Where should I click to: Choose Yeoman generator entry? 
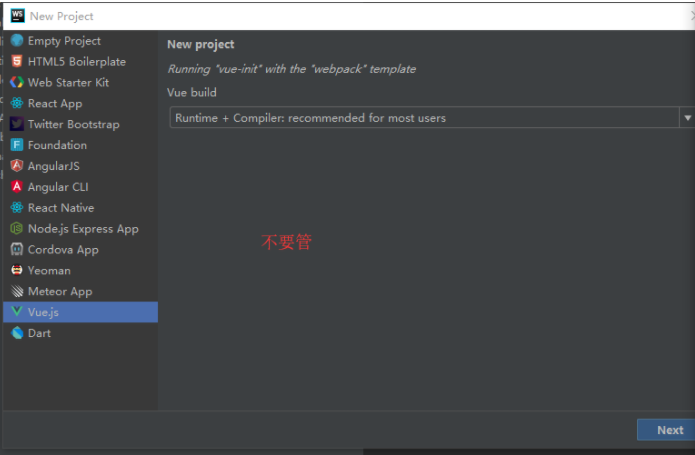[80, 270]
